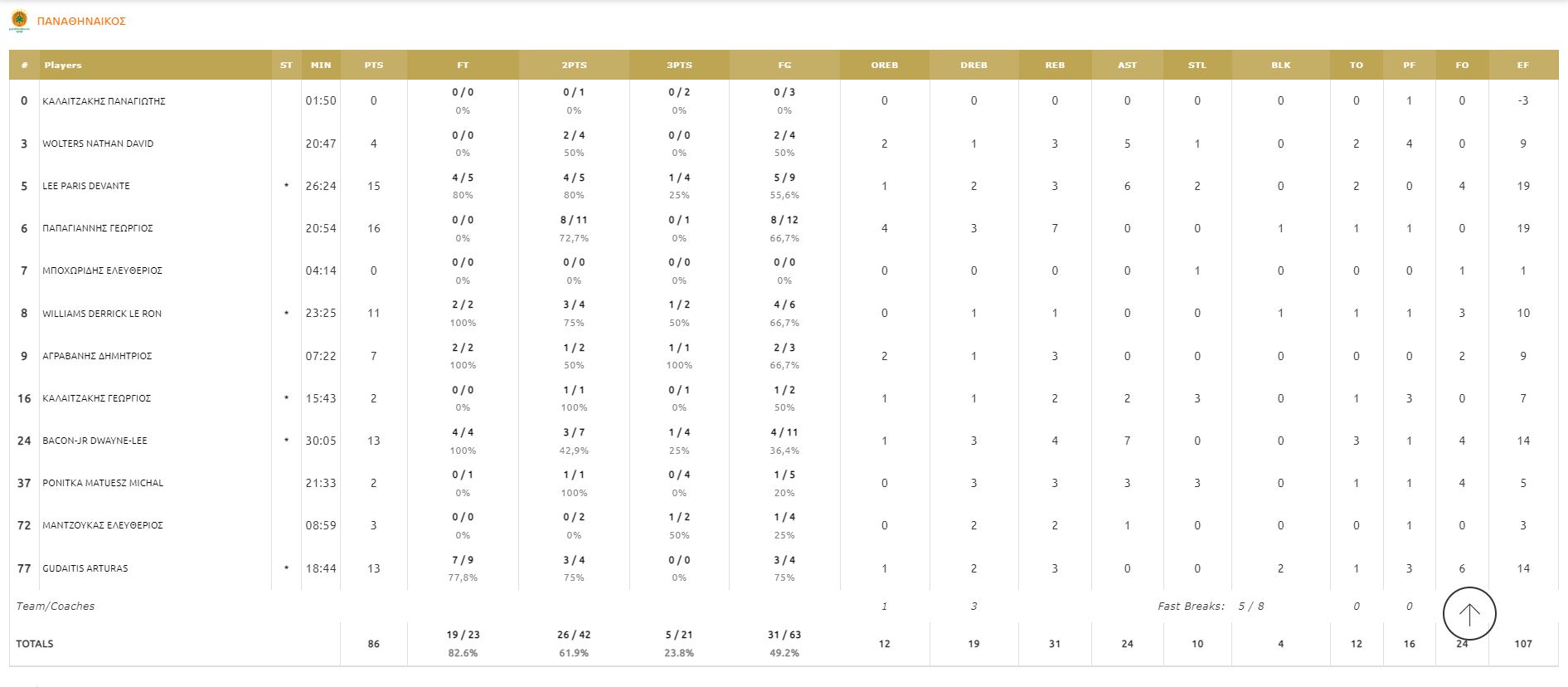Click the TOTALS row label
1568x687 pixels.
click(35, 644)
